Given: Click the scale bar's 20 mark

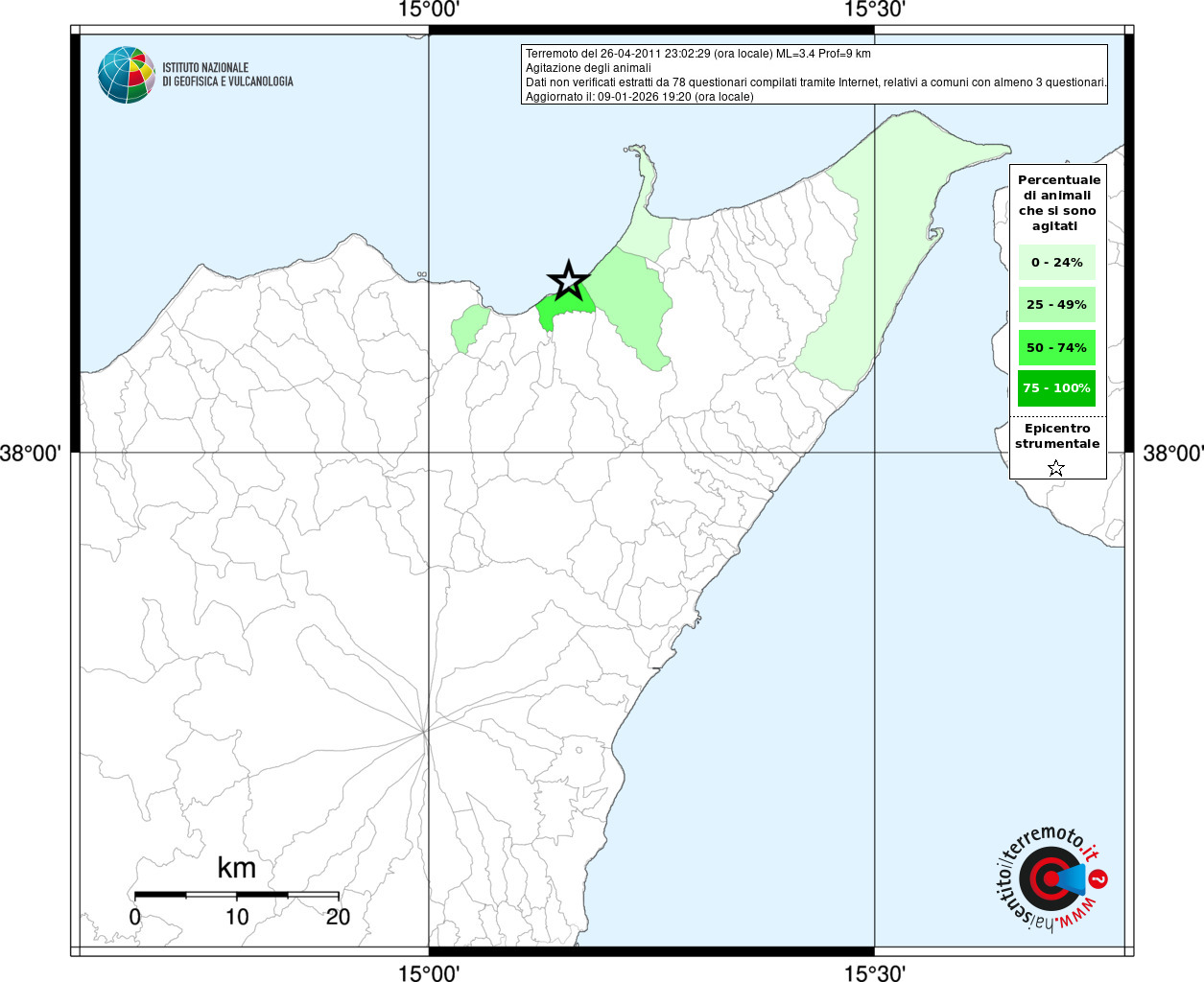Looking at the screenshot, I should pyautogui.click(x=338, y=917).
